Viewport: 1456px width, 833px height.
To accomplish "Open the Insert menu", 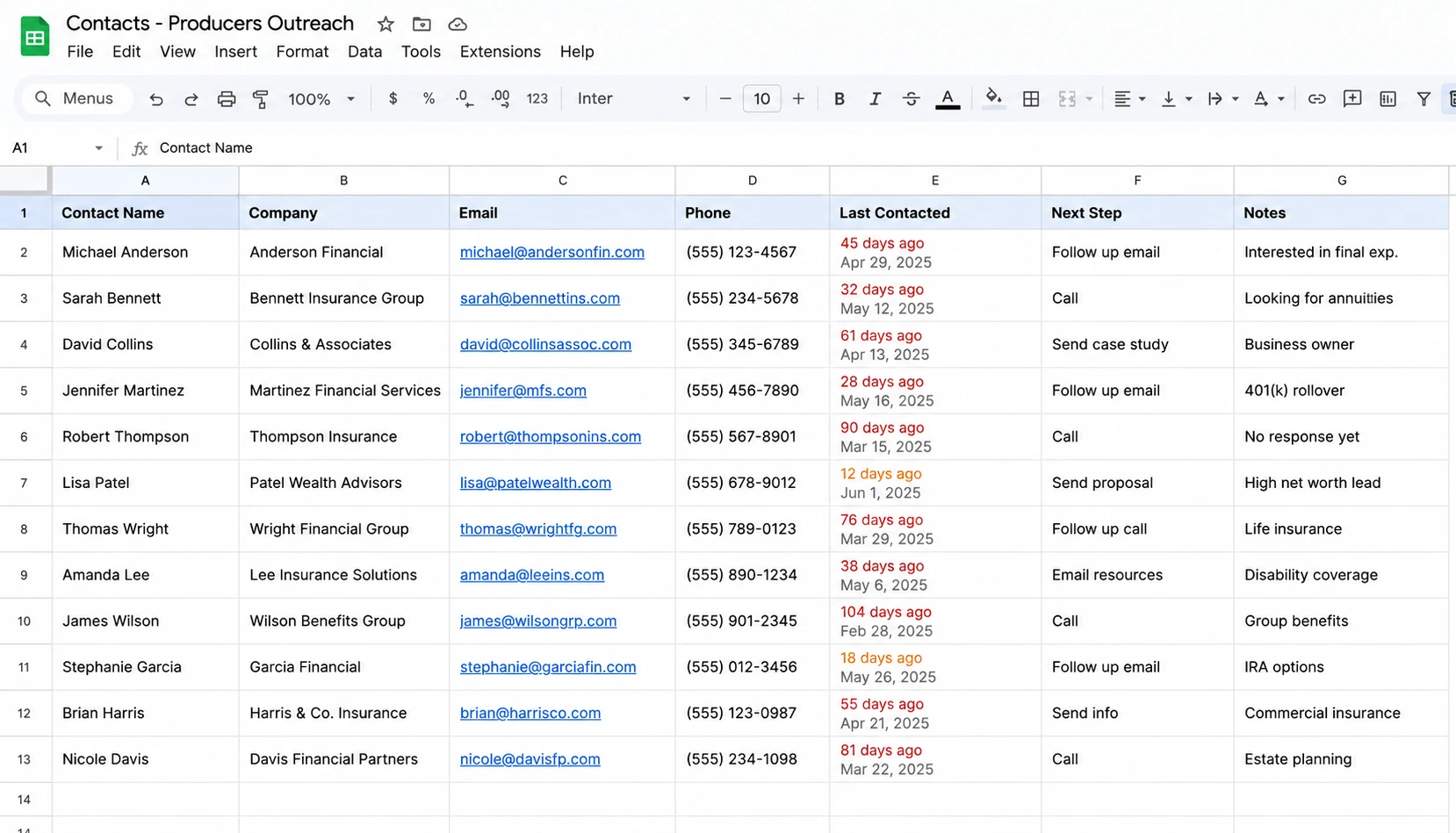I will 235,52.
